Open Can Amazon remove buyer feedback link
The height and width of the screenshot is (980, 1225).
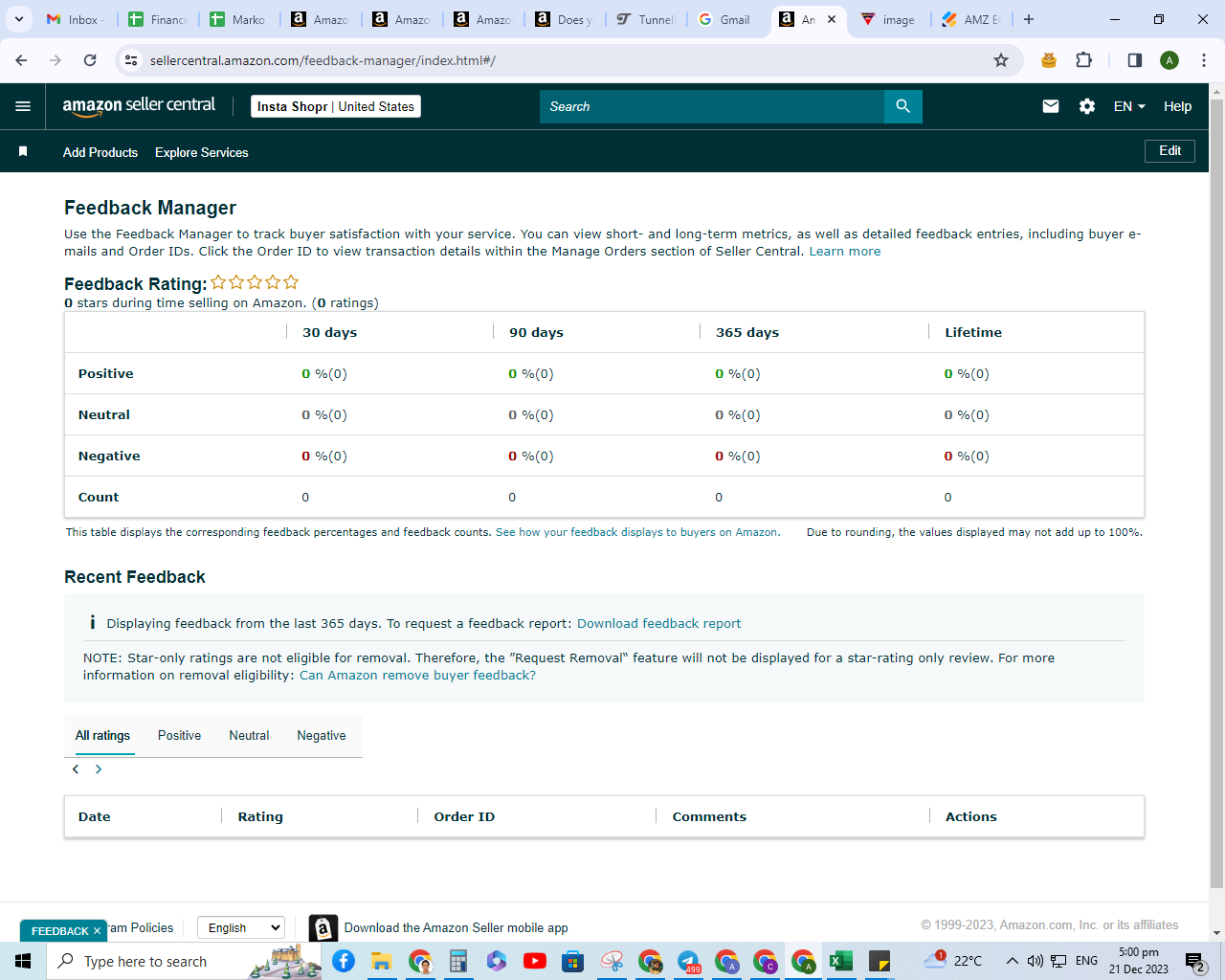tap(417, 676)
